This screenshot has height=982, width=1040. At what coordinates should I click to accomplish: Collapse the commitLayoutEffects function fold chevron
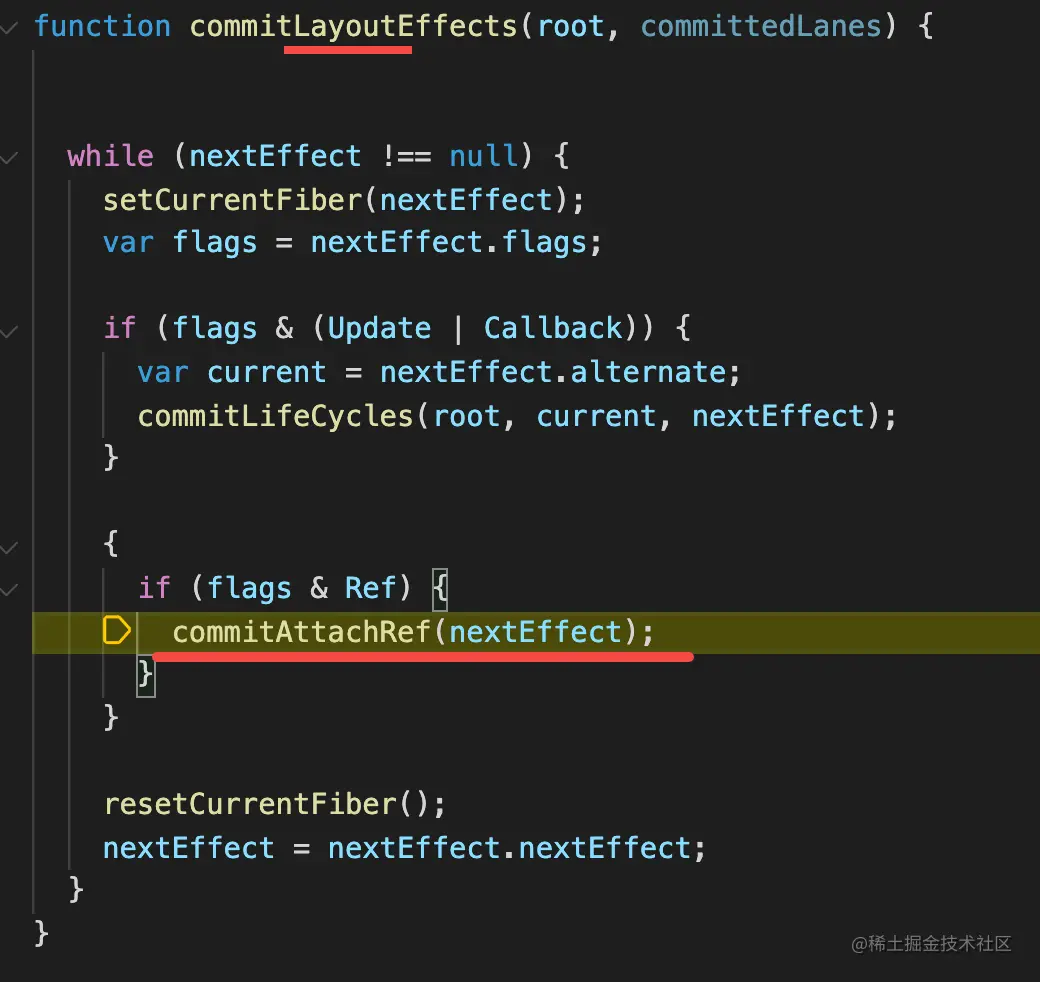[x=9, y=28]
